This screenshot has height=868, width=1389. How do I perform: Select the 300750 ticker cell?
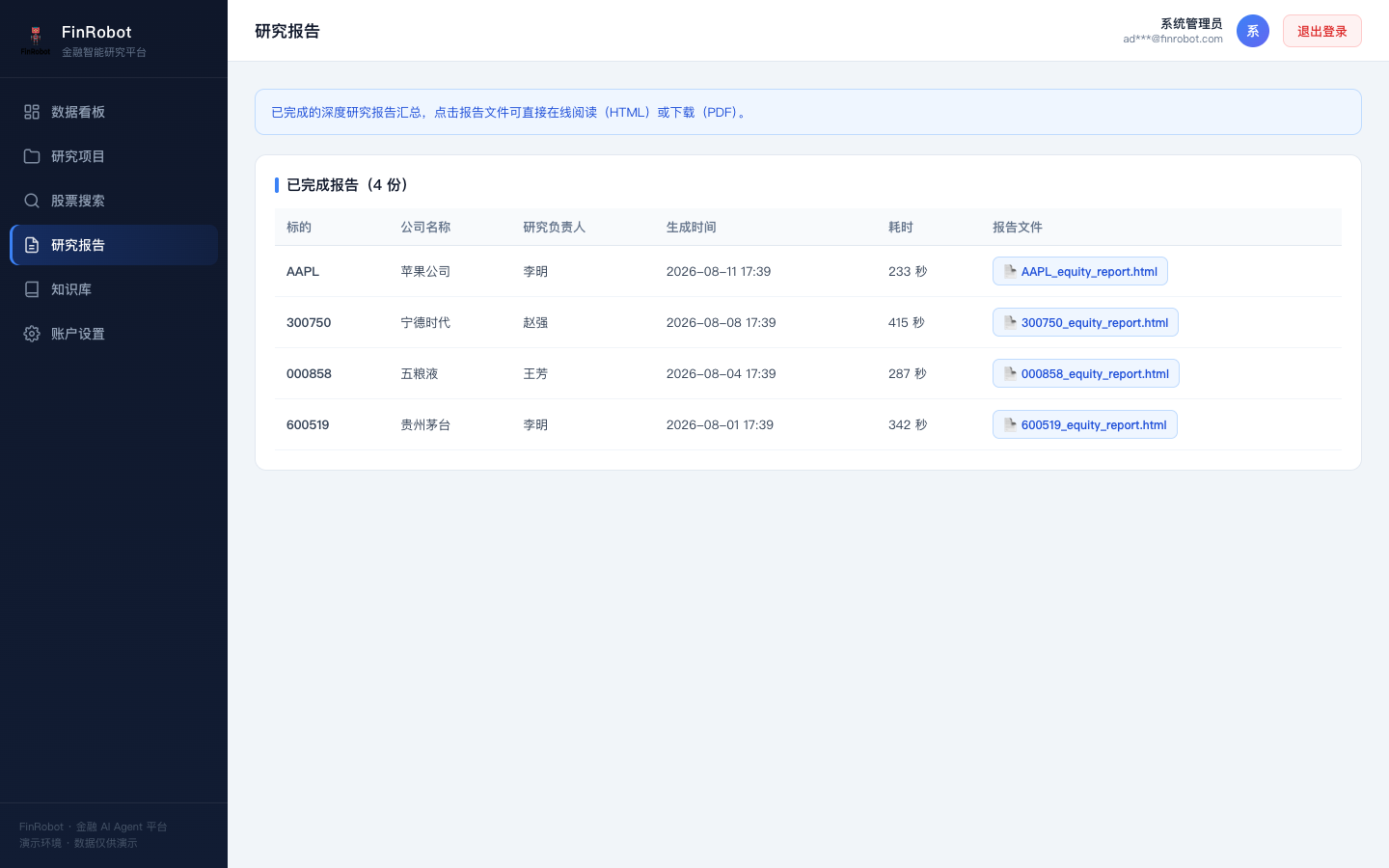coord(309,322)
